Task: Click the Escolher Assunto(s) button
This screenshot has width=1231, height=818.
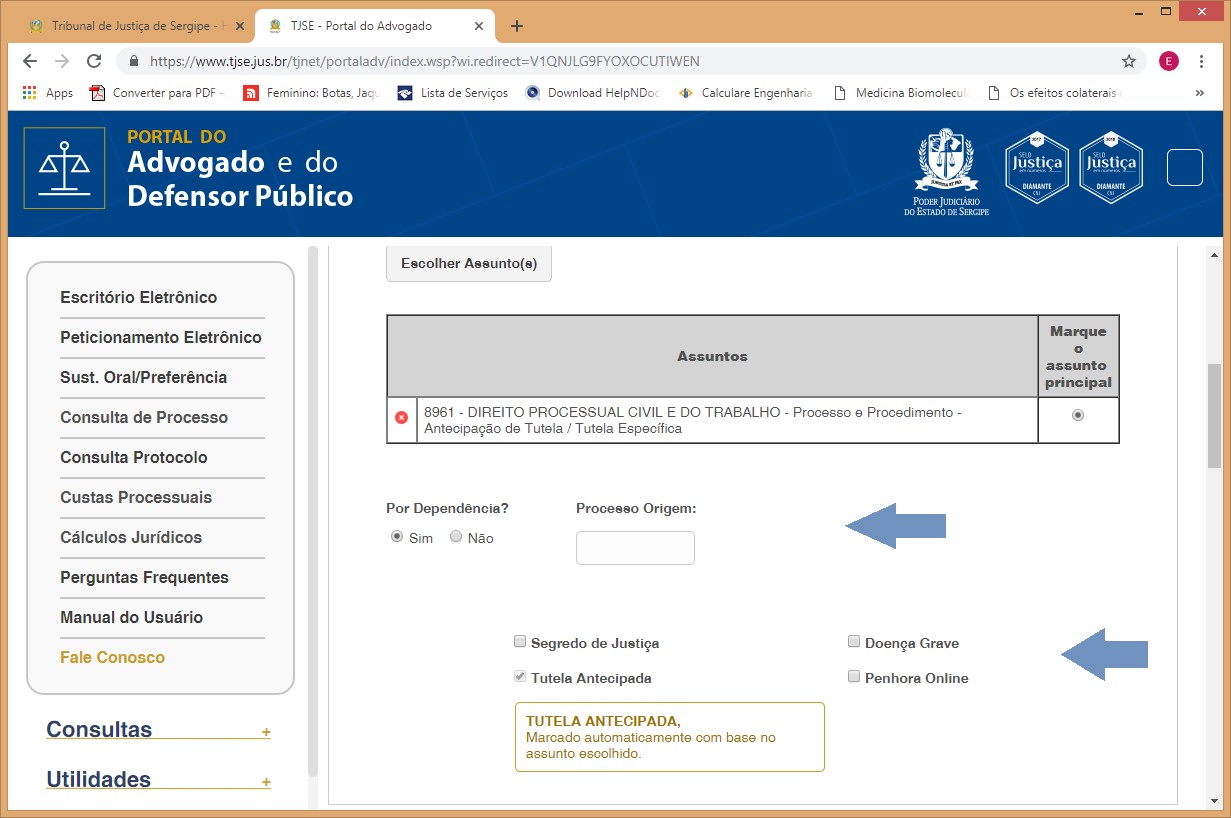Action: 468,264
